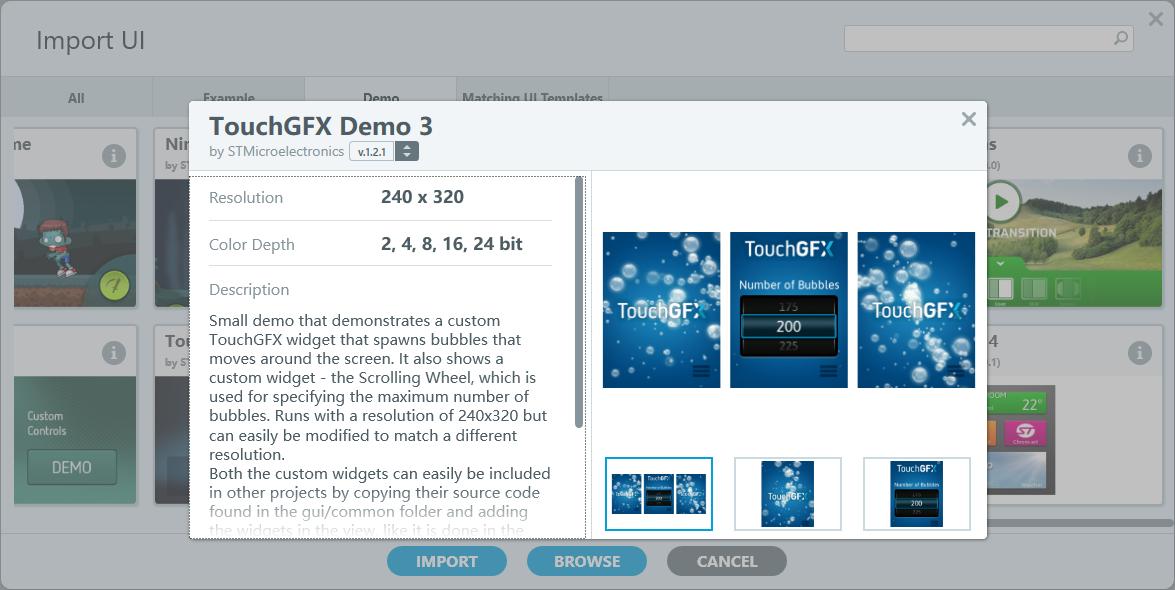Switch to the All tab
This screenshot has height=590, width=1175.
(x=76, y=98)
